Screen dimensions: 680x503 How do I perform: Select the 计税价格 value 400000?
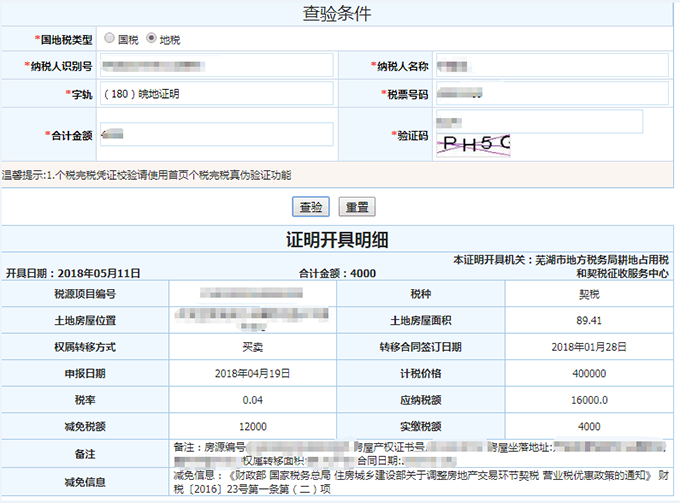click(588, 373)
